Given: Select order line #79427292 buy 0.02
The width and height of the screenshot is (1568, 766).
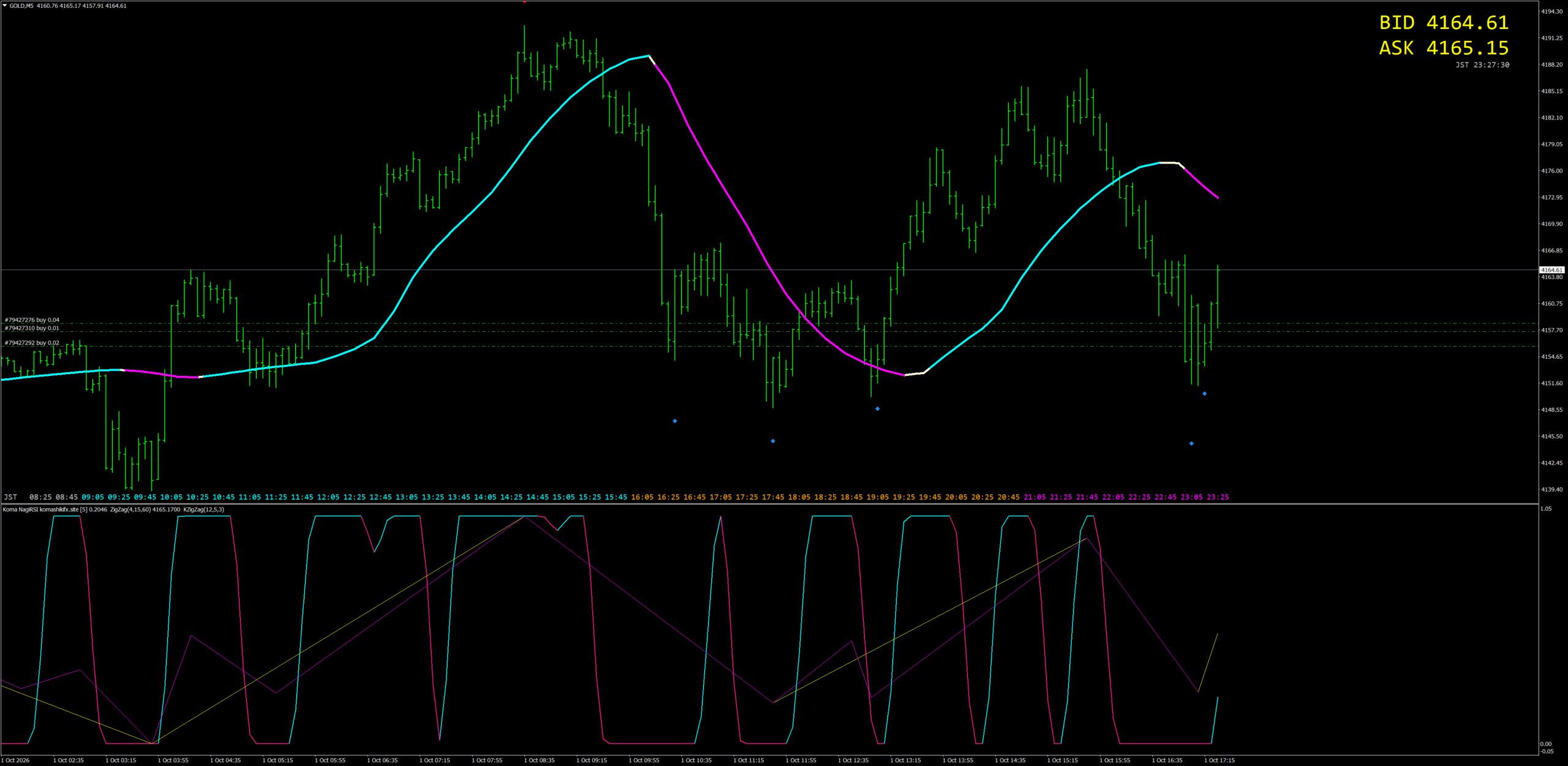Looking at the screenshot, I should click(32, 343).
